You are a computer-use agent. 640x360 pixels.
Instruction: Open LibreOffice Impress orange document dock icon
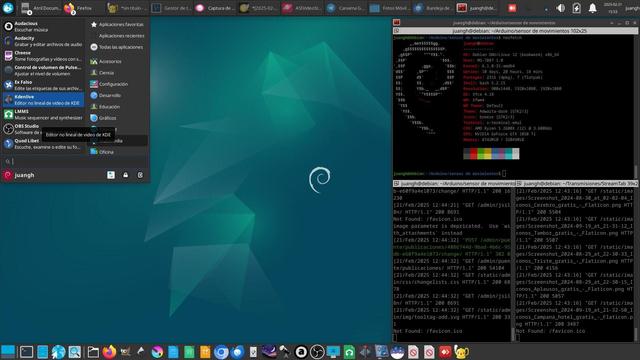point(205,352)
